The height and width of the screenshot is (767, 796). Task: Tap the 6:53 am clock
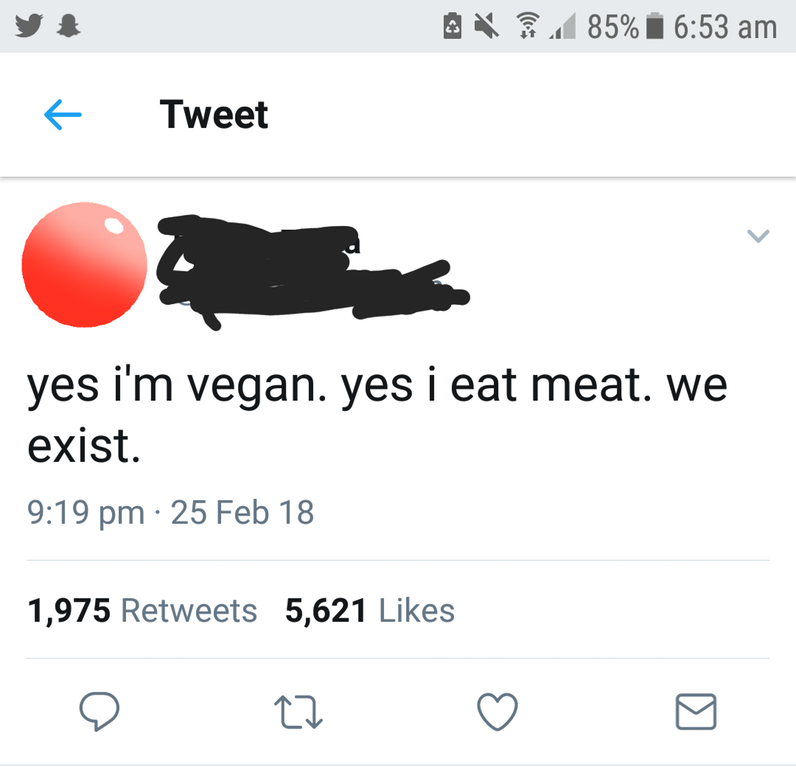pyautogui.click(x=725, y=27)
